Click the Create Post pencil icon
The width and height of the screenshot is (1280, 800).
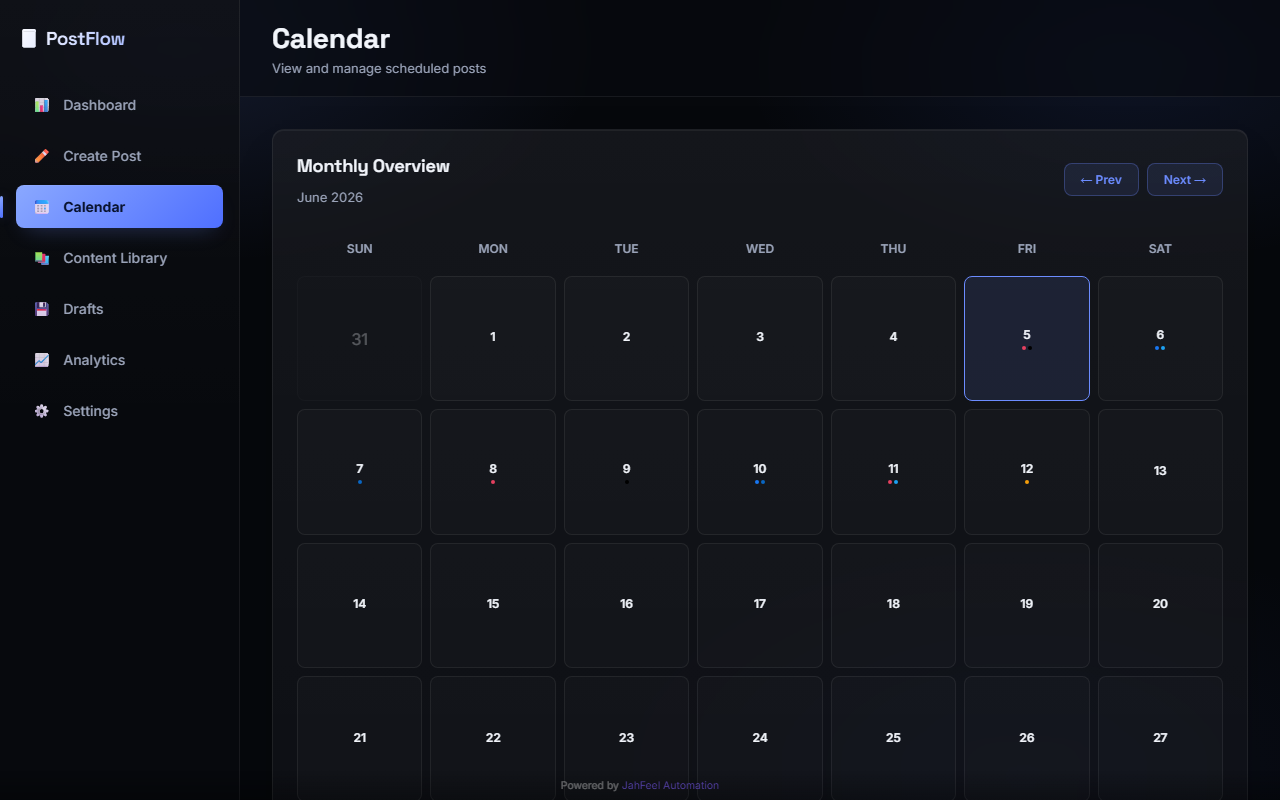point(41,156)
